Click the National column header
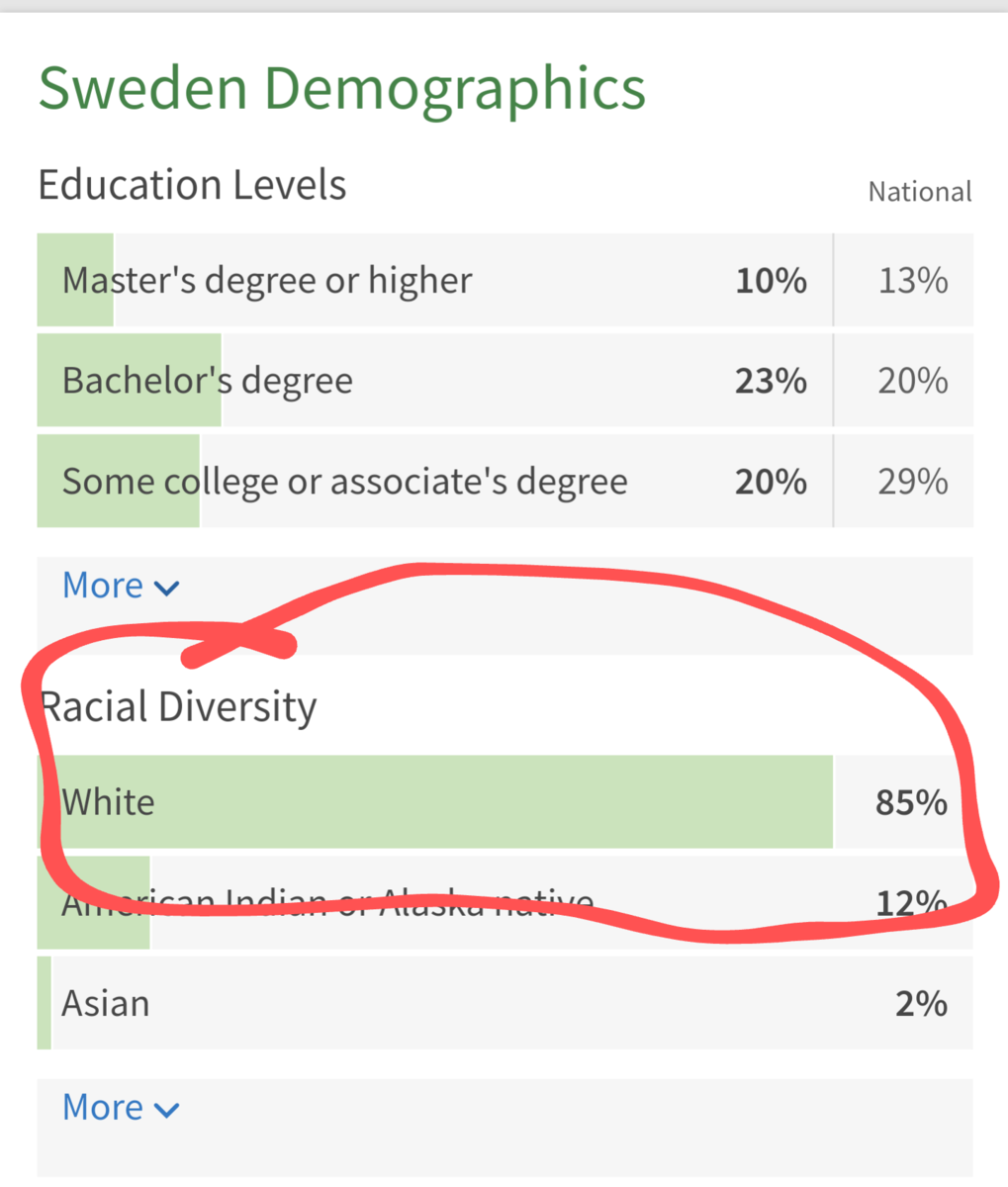Screen dimensions: 1008x1187 point(919,192)
